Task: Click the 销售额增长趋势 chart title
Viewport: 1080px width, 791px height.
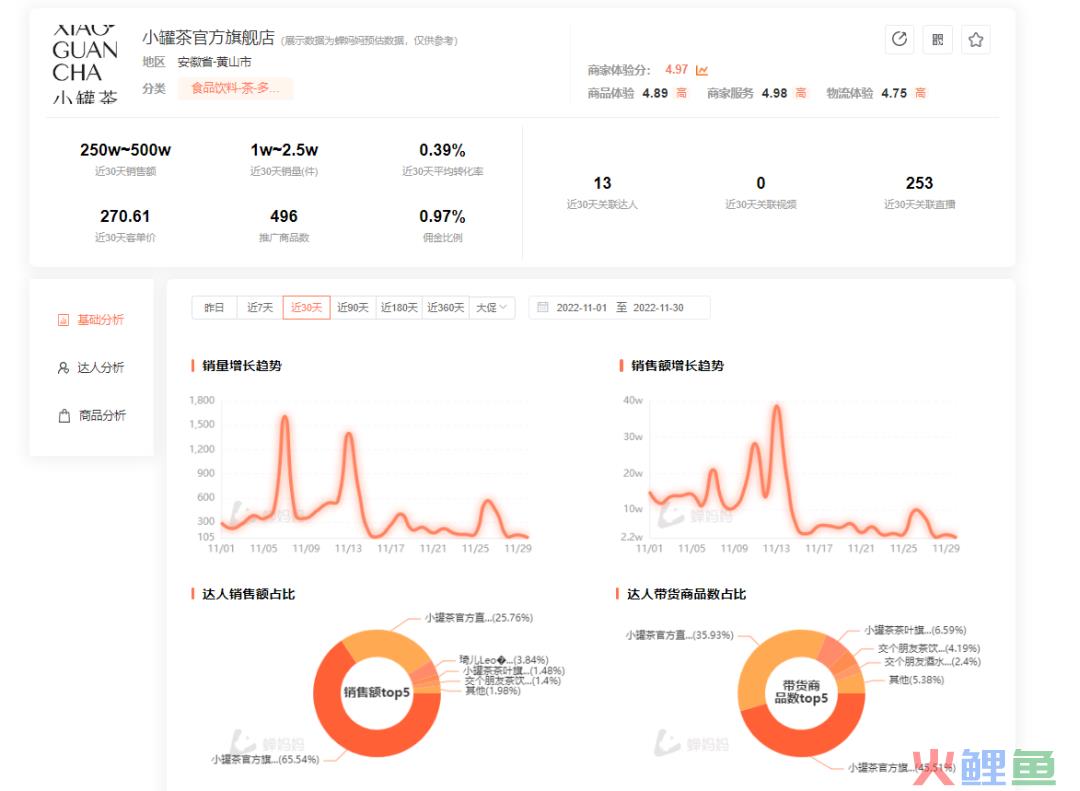Action: tap(677, 366)
